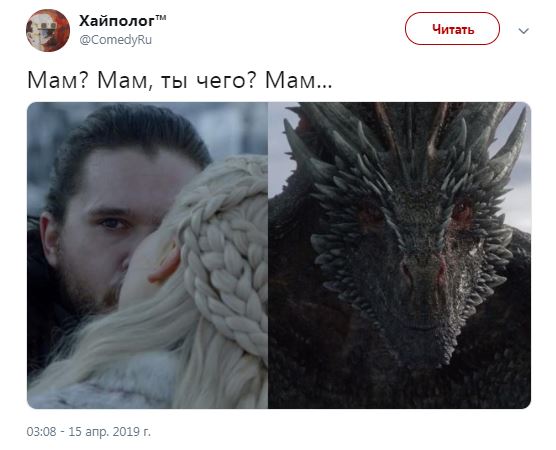This screenshot has height=450, width=556.
Task: Expand the tweet options chevron
Action: point(523,31)
